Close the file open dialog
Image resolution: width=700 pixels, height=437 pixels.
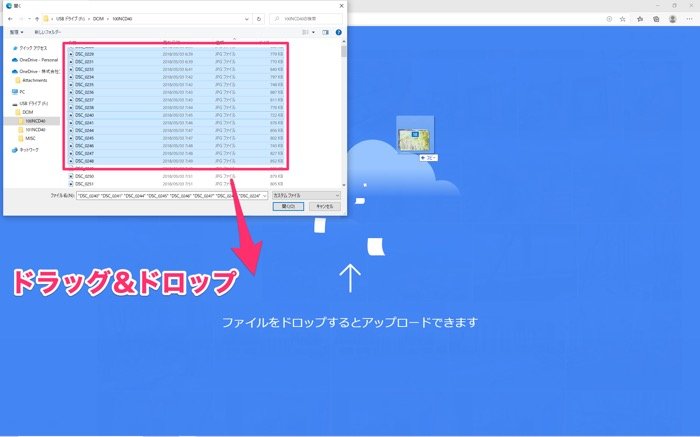tap(342, 6)
